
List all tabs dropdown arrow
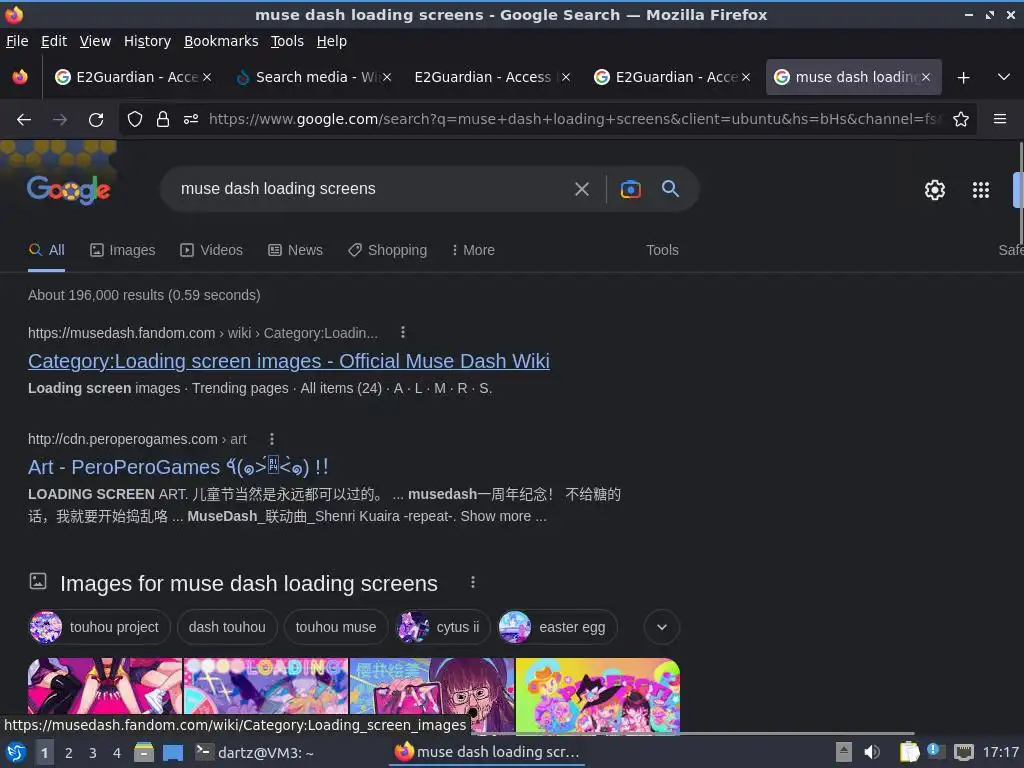point(1004,77)
